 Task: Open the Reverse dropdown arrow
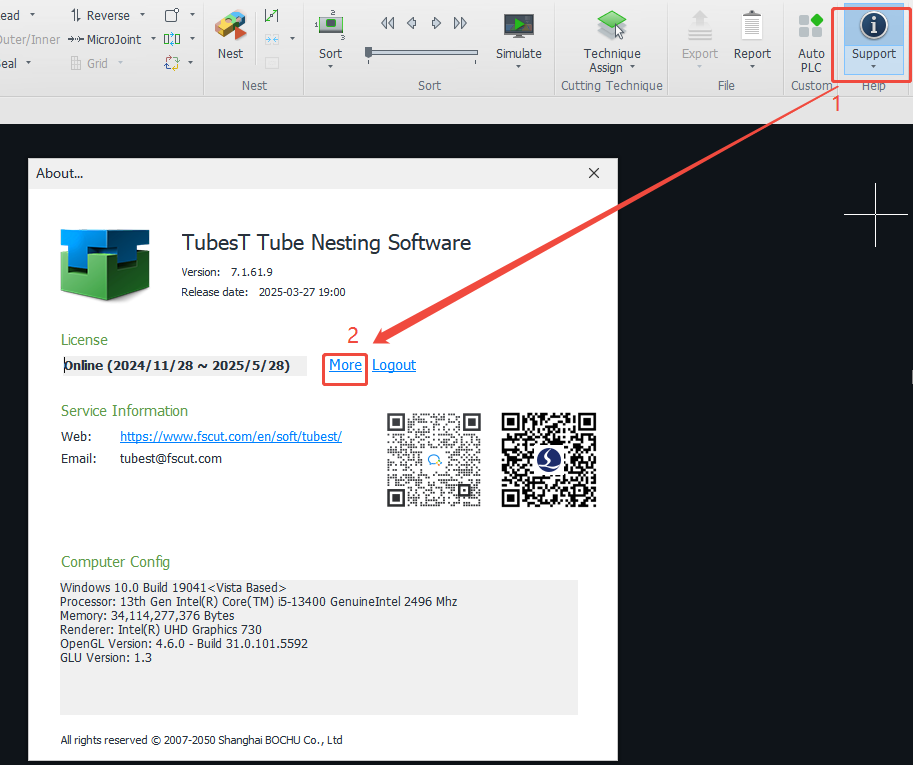pyautogui.click(x=142, y=15)
